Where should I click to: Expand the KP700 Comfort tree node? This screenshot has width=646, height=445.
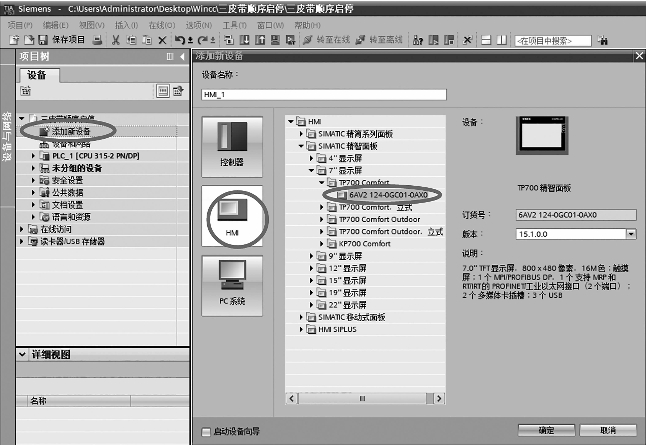tap(322, 244)
